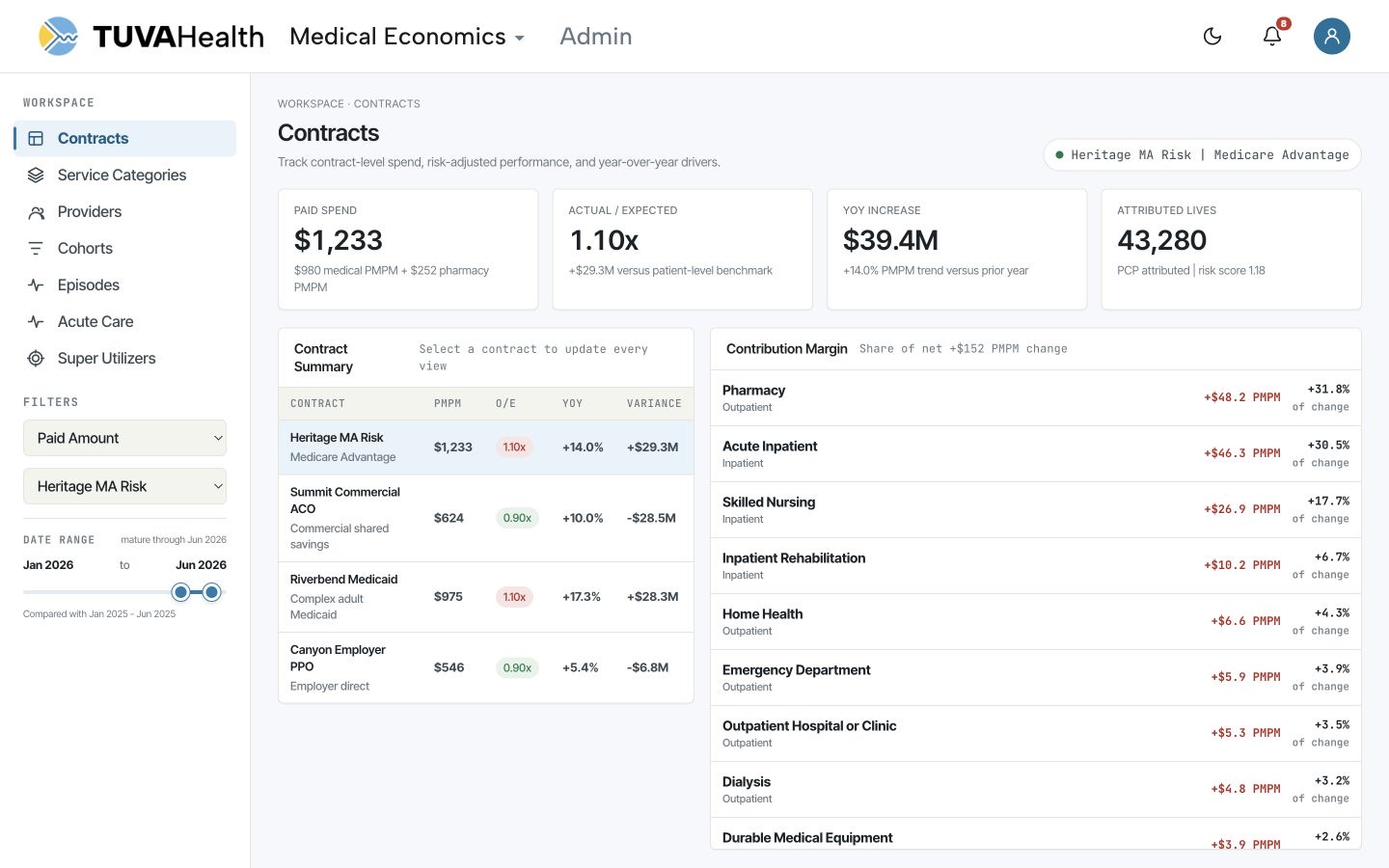Select the Heritage MA Risk contract row

pyautogui.click(x=486, y=447)
